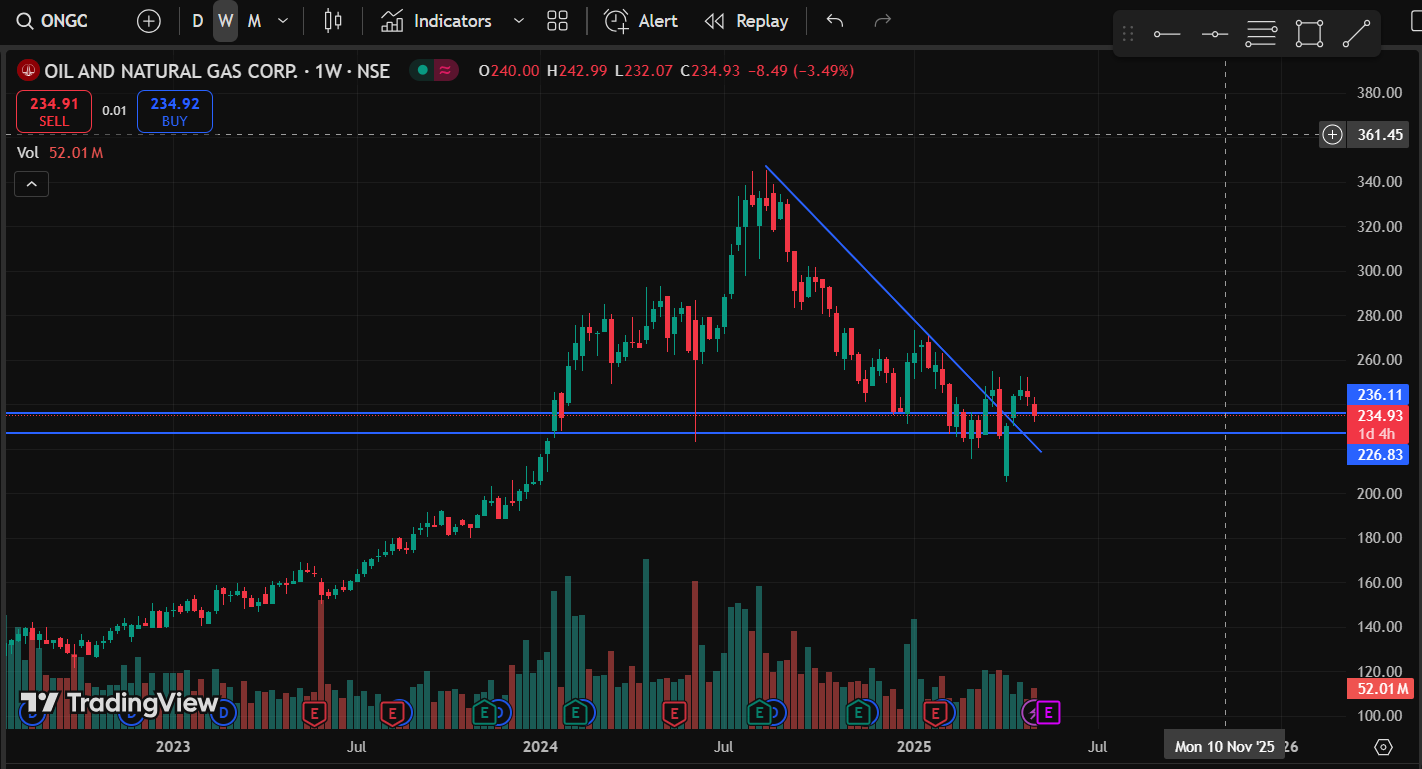Screen dimensions: 1422x769
Task: Open the Indicators dialog
Action: pos(437,21)
